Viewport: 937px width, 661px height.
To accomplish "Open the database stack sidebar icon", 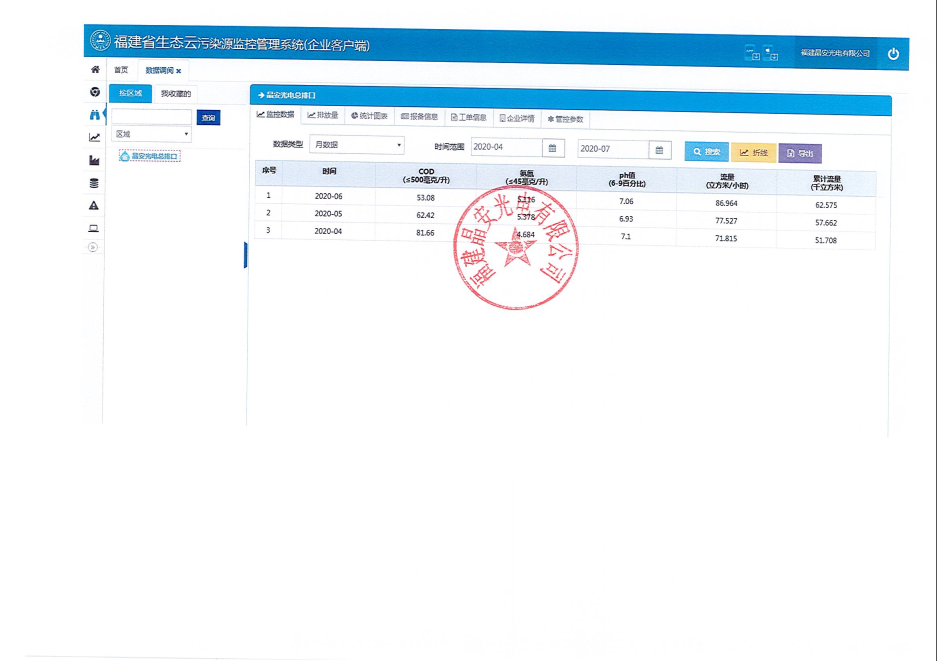I will coord(94,183).
